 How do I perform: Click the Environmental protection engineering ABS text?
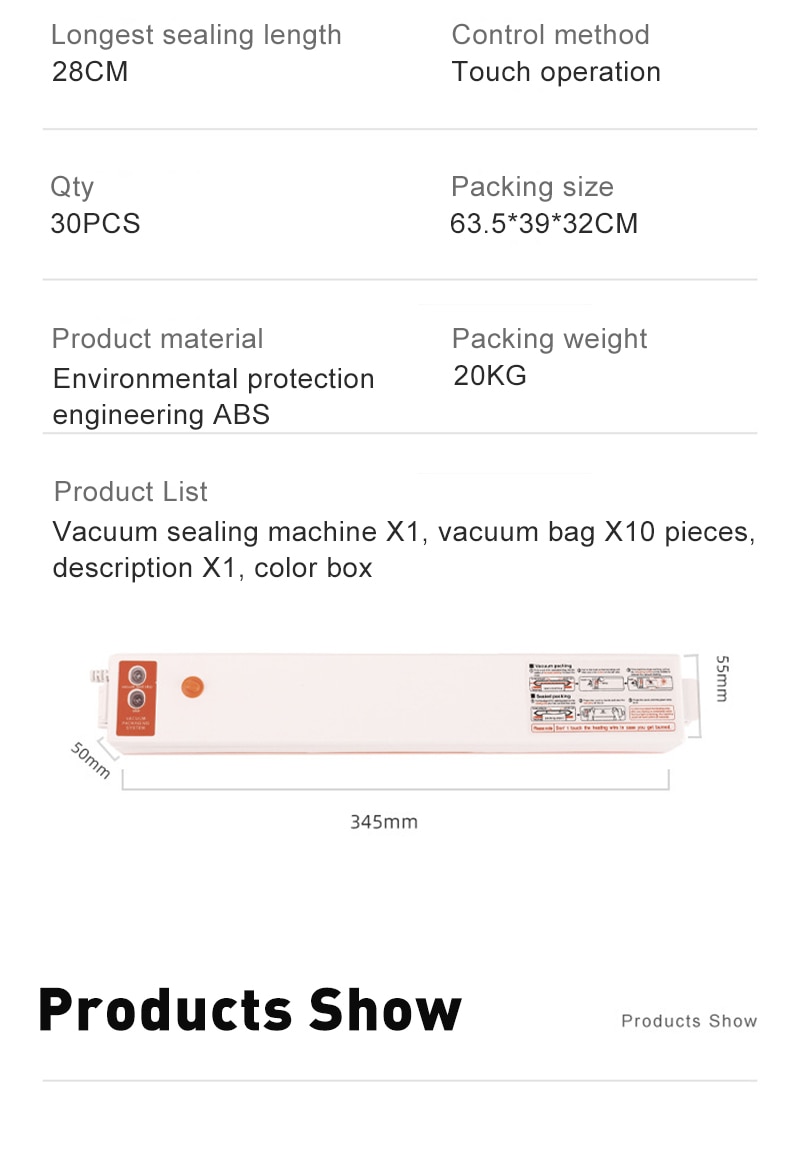coord(213,397)
